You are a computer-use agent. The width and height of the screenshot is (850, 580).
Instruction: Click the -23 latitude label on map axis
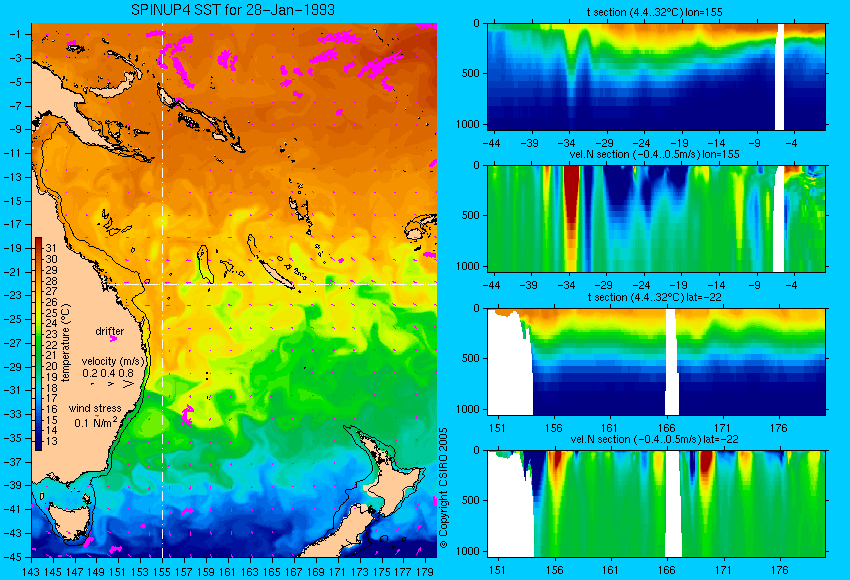click(x=13, y=295)
